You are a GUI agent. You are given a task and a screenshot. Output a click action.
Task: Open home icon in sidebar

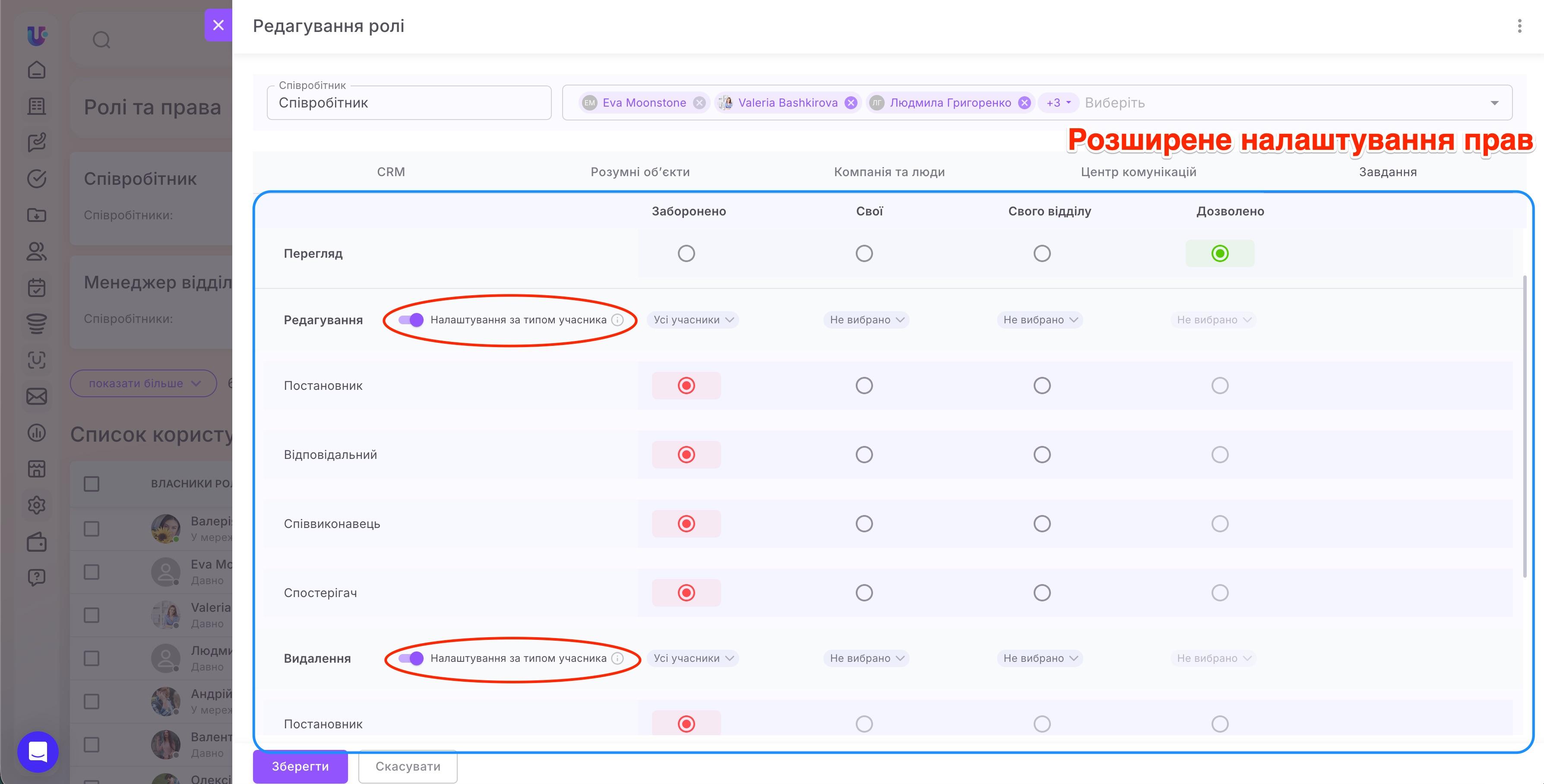pos(37,70)
